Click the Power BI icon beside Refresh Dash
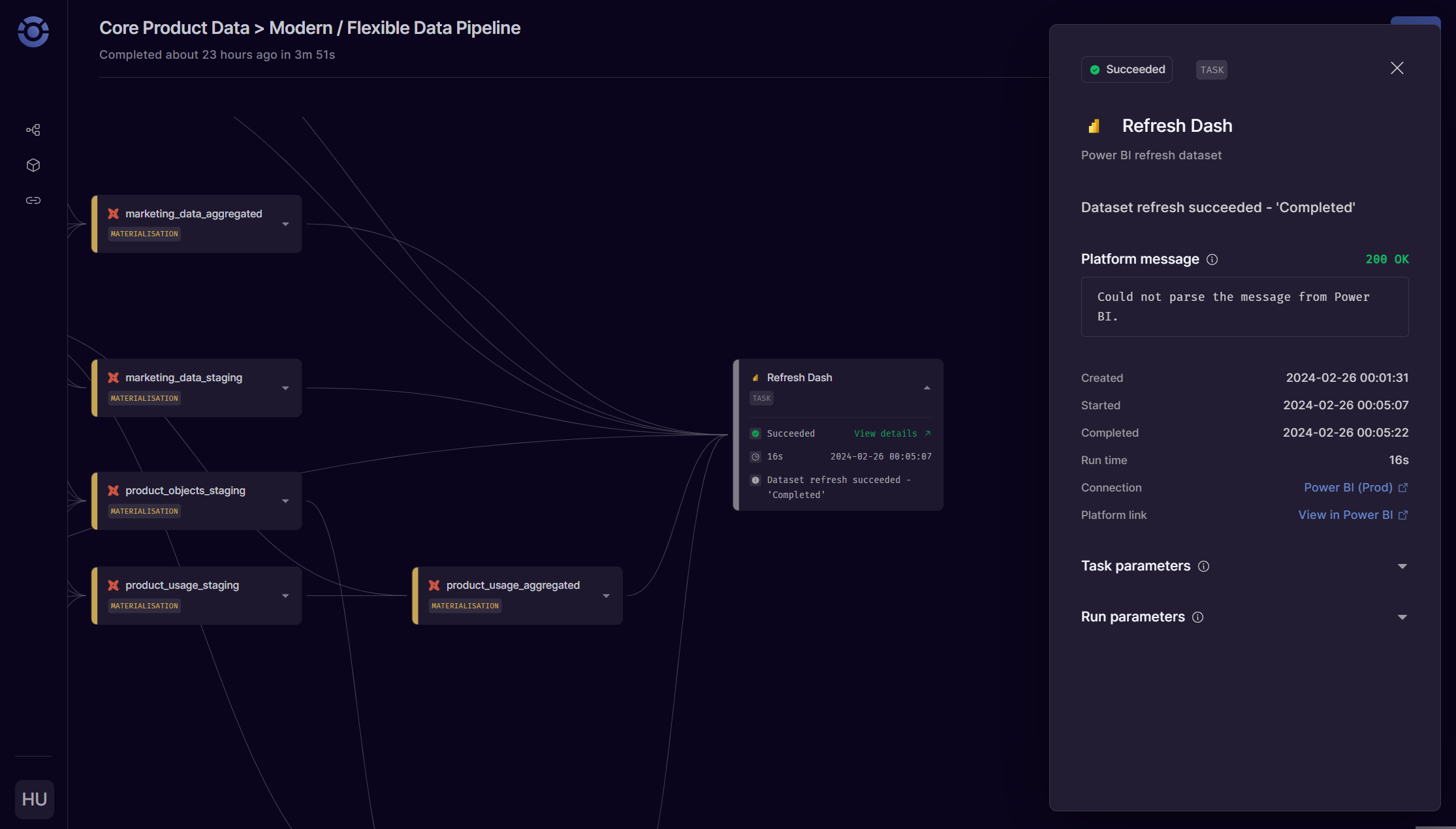 coord(1094,125)
